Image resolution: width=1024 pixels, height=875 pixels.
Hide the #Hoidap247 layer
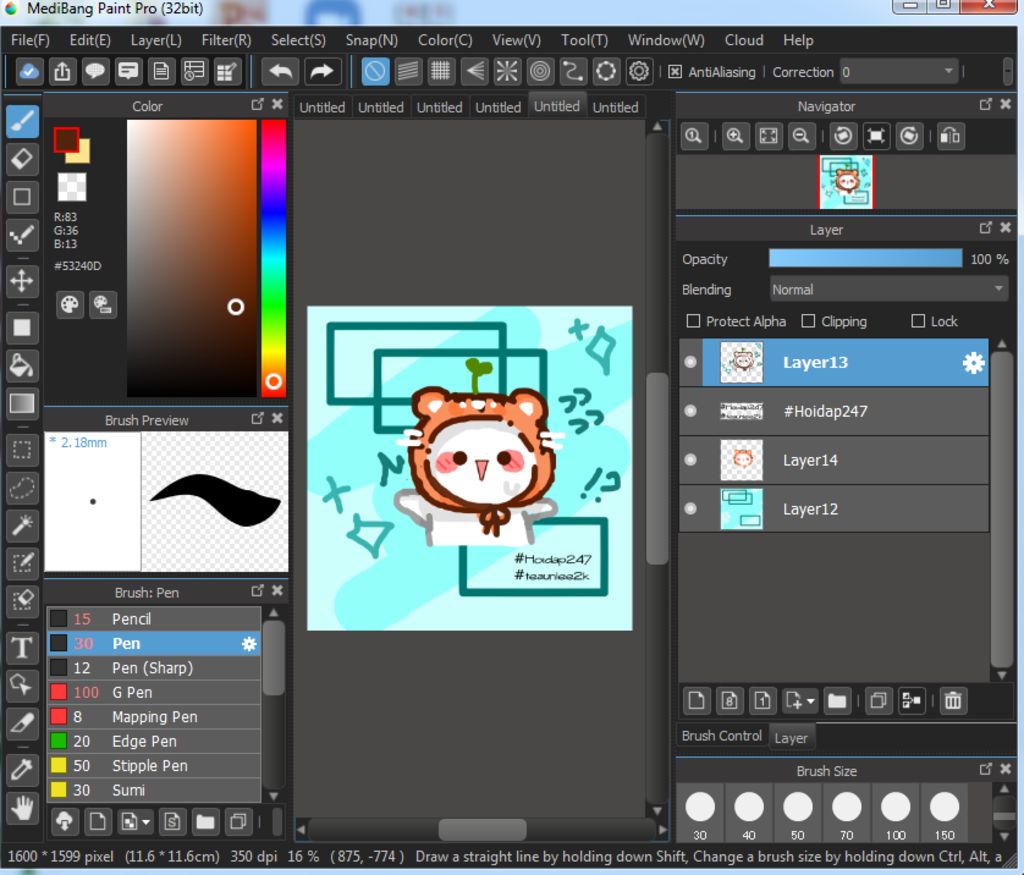tap(690, 411)
